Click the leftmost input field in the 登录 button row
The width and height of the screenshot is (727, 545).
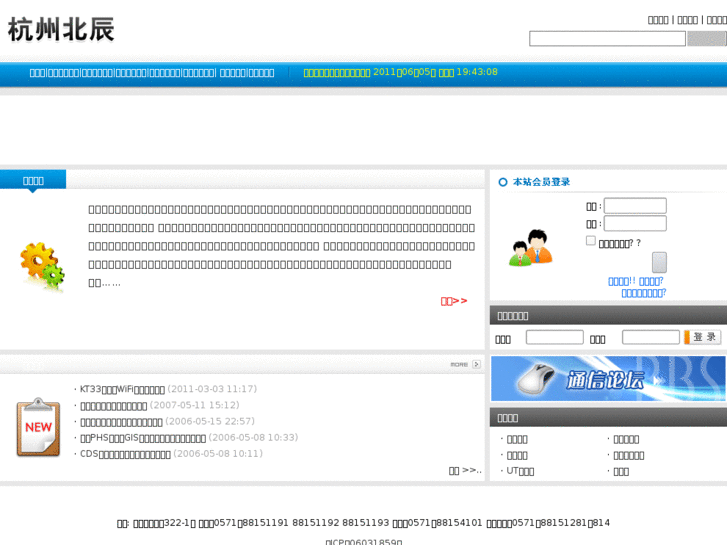coord(555,337)
